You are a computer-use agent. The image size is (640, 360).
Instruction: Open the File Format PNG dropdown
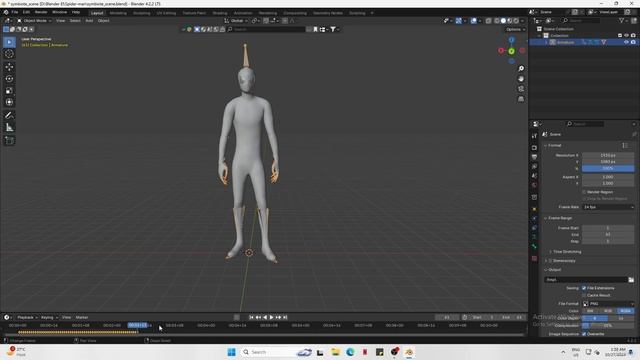click(608, 304)
